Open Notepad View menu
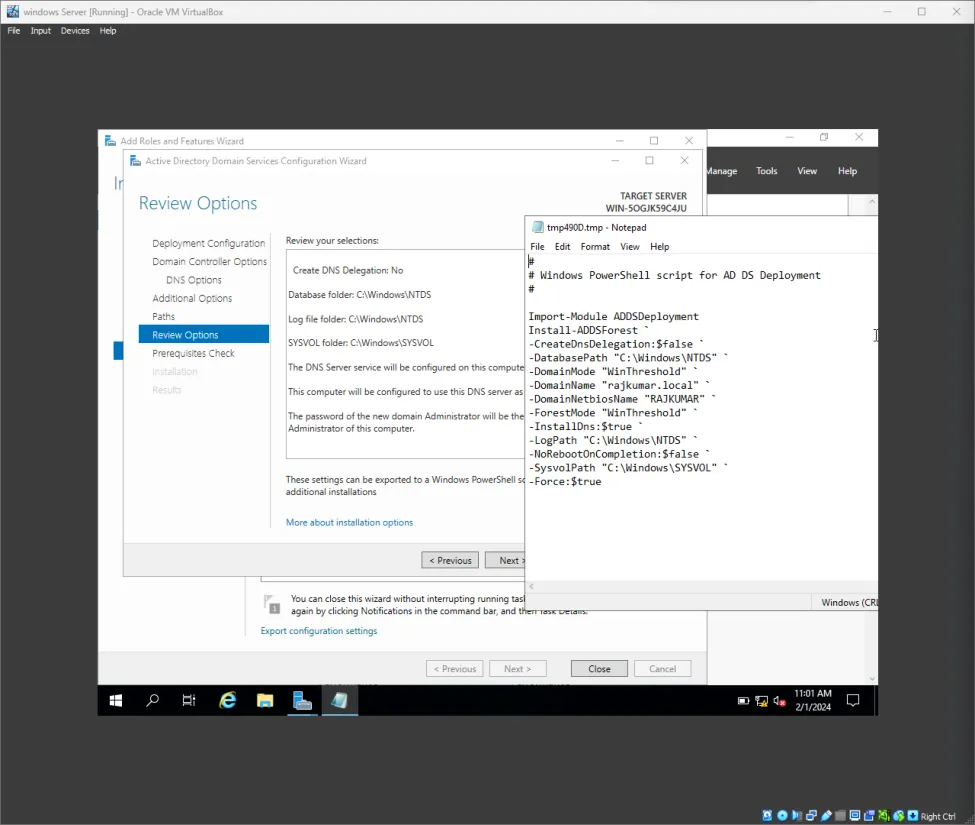The width and height of the screenshot is (975, 825). pyautogui.click(x=629, y=247)
